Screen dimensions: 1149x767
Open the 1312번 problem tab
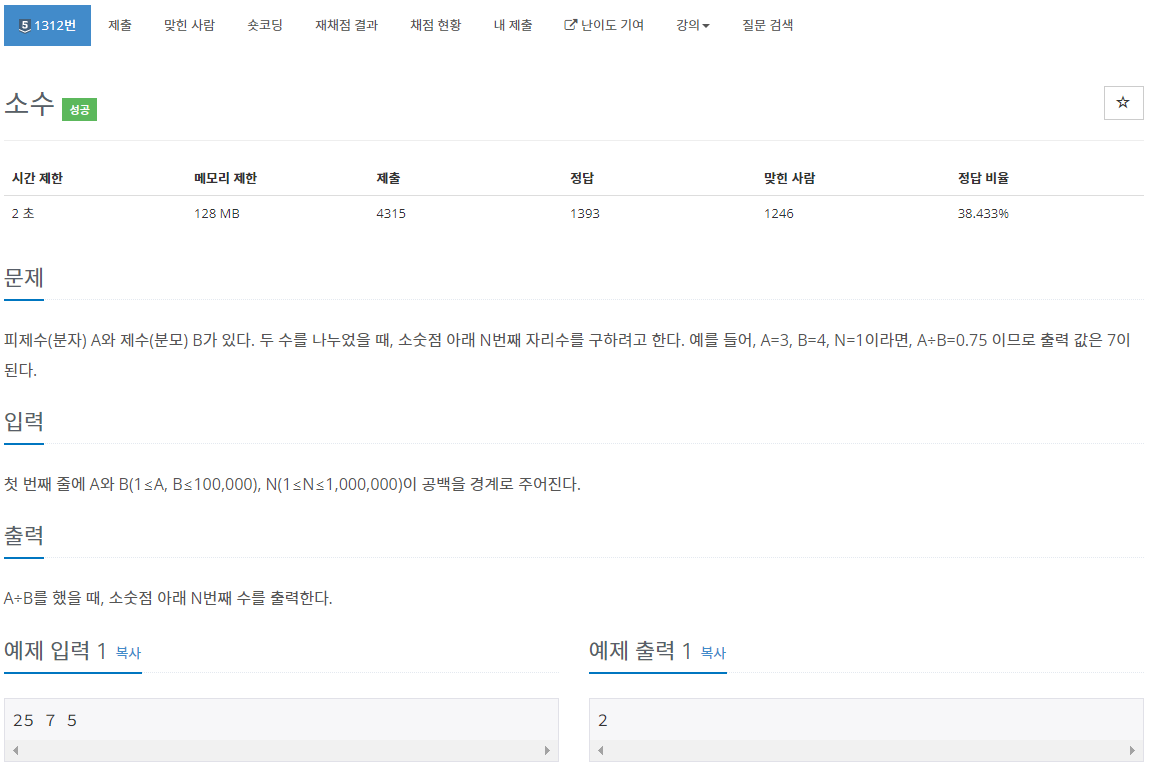coord(48,26)
